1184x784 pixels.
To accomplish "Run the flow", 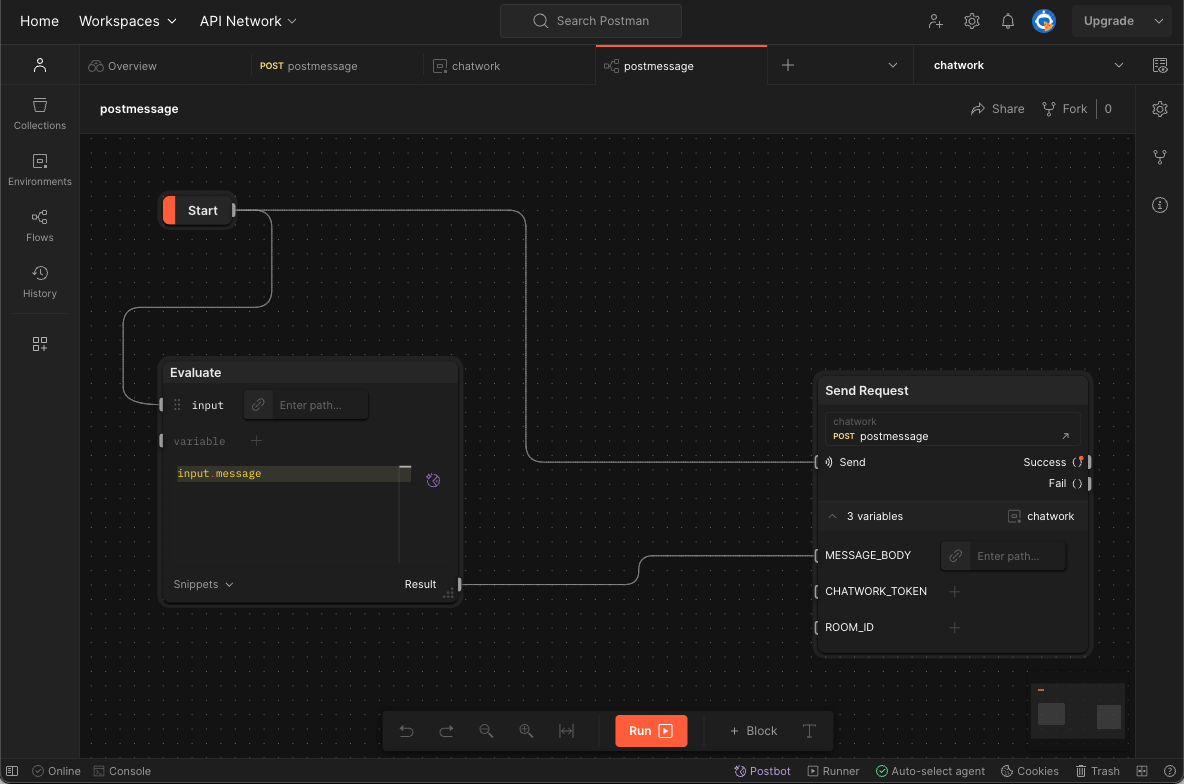I will pos(651,731).
